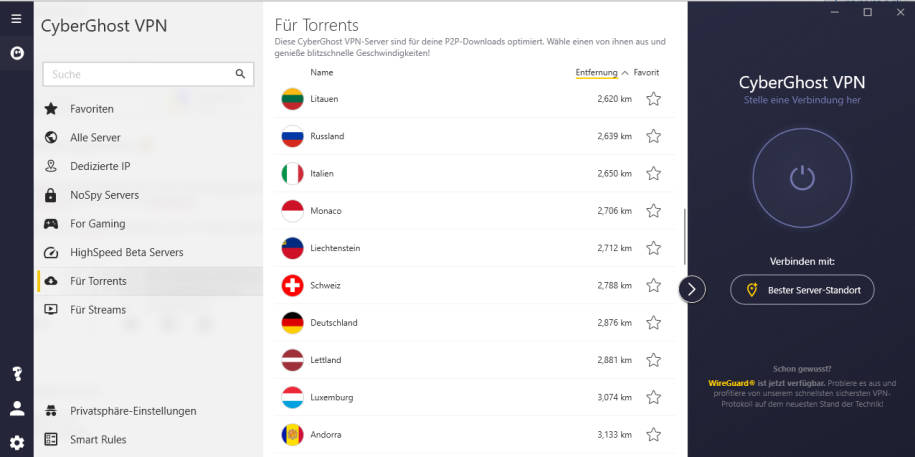Open the hamburger menu icon

pyautogui.click(x=16, y=19)
